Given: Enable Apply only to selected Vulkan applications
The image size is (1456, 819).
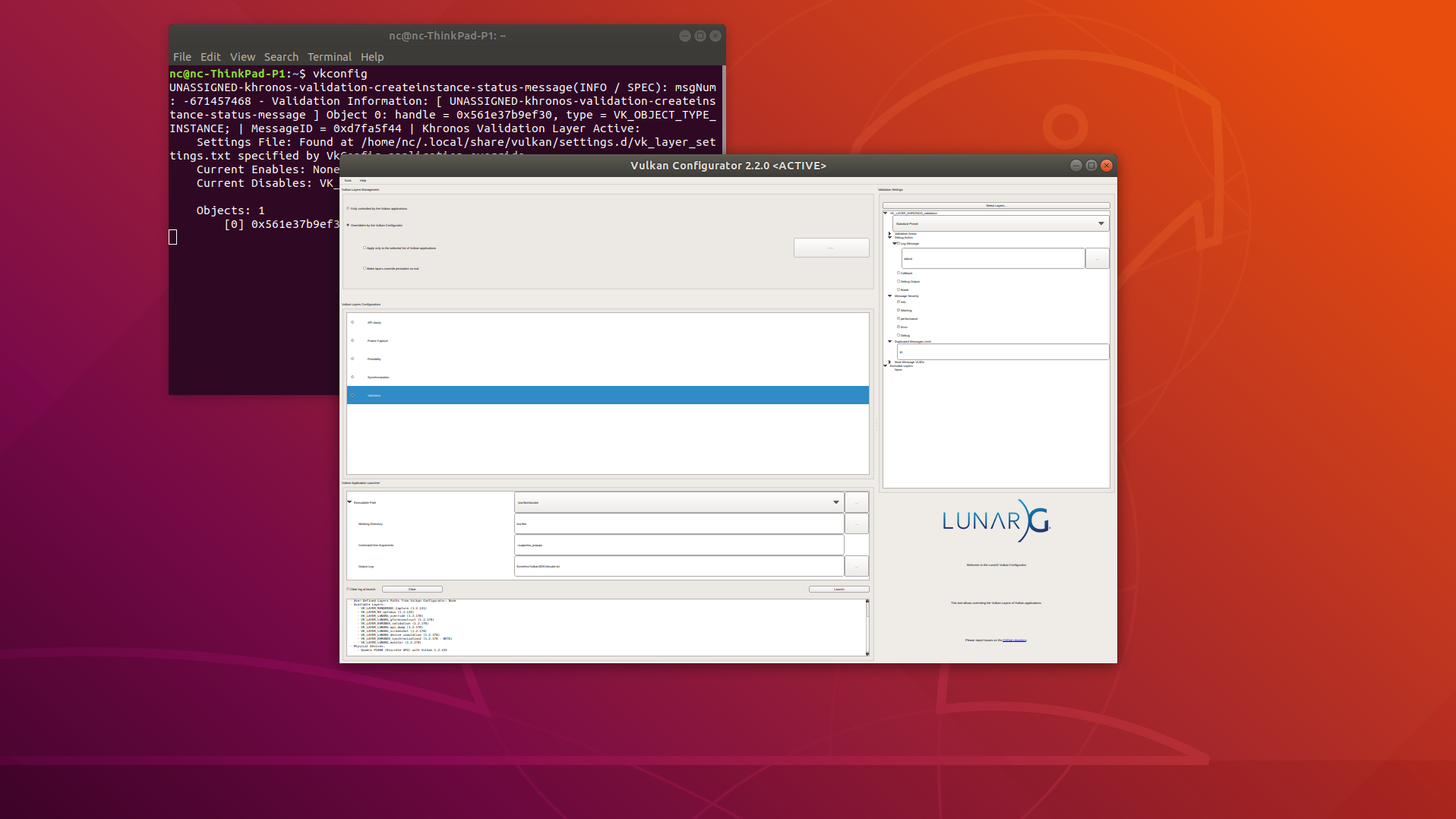Looking at the screenshot, I should pos(365,248).
